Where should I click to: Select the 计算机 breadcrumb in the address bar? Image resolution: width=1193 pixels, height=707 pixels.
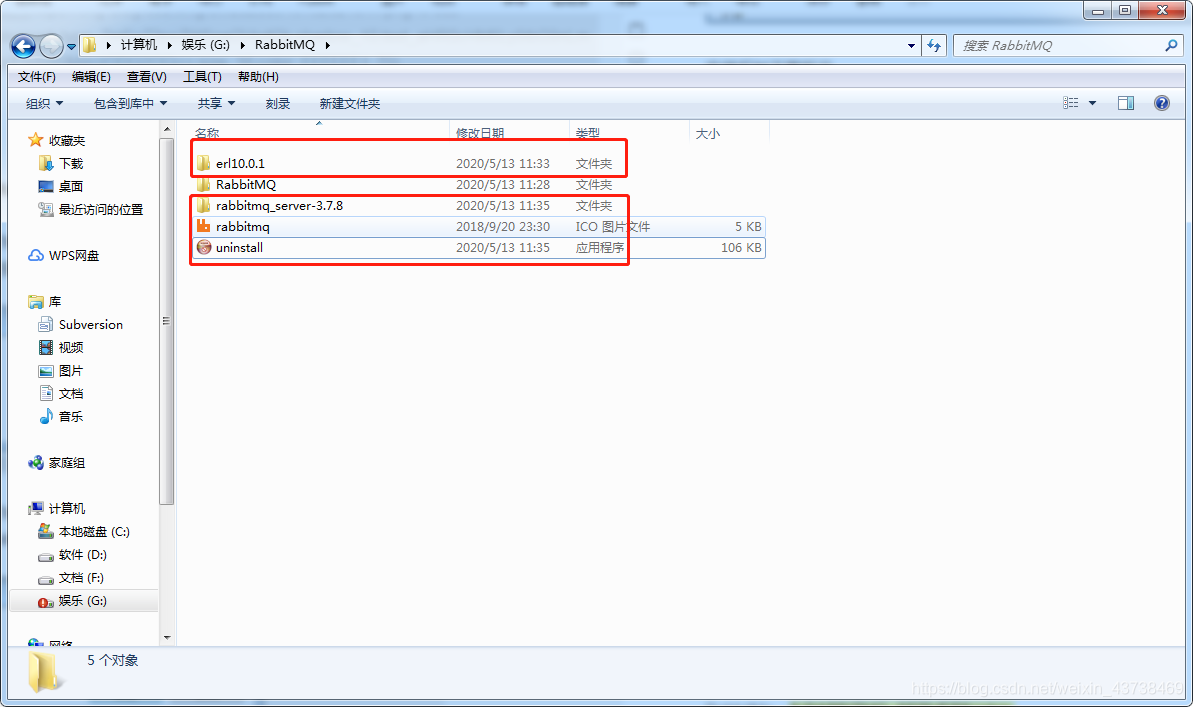(x=138, y=45)
